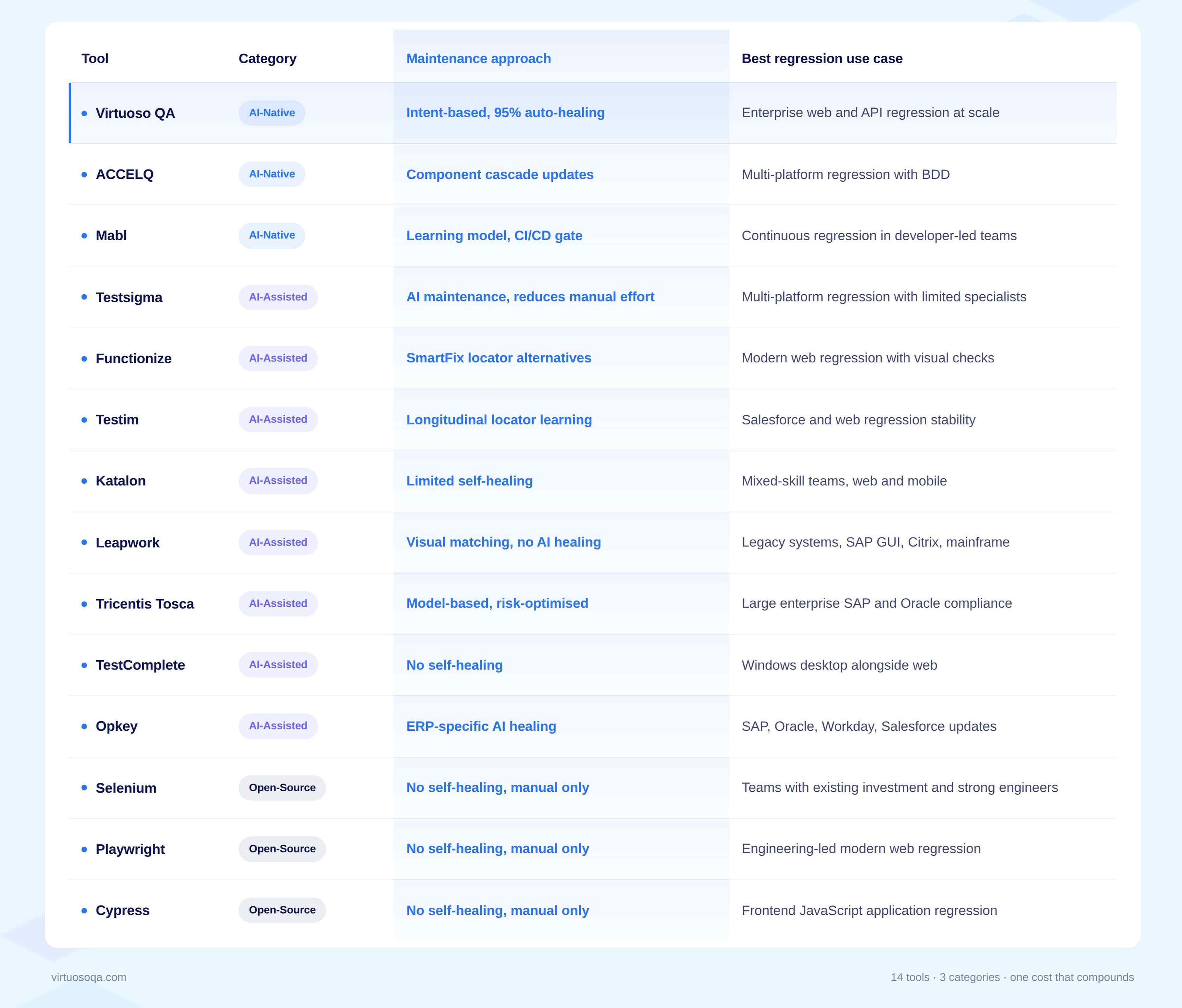Image resolution: width=1182 pixels, height=1008 pixels.
Task: Select 'ERP-specific AI healing' text
Action: pos(481,726)
